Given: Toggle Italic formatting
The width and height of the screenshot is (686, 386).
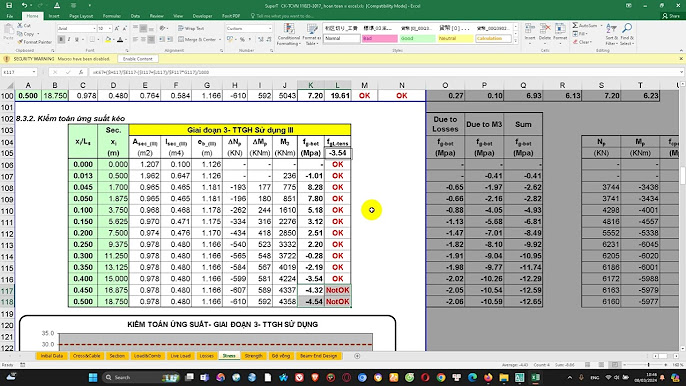Looking at the screenshot, I should pyautogui.click(x=69, y=39).
